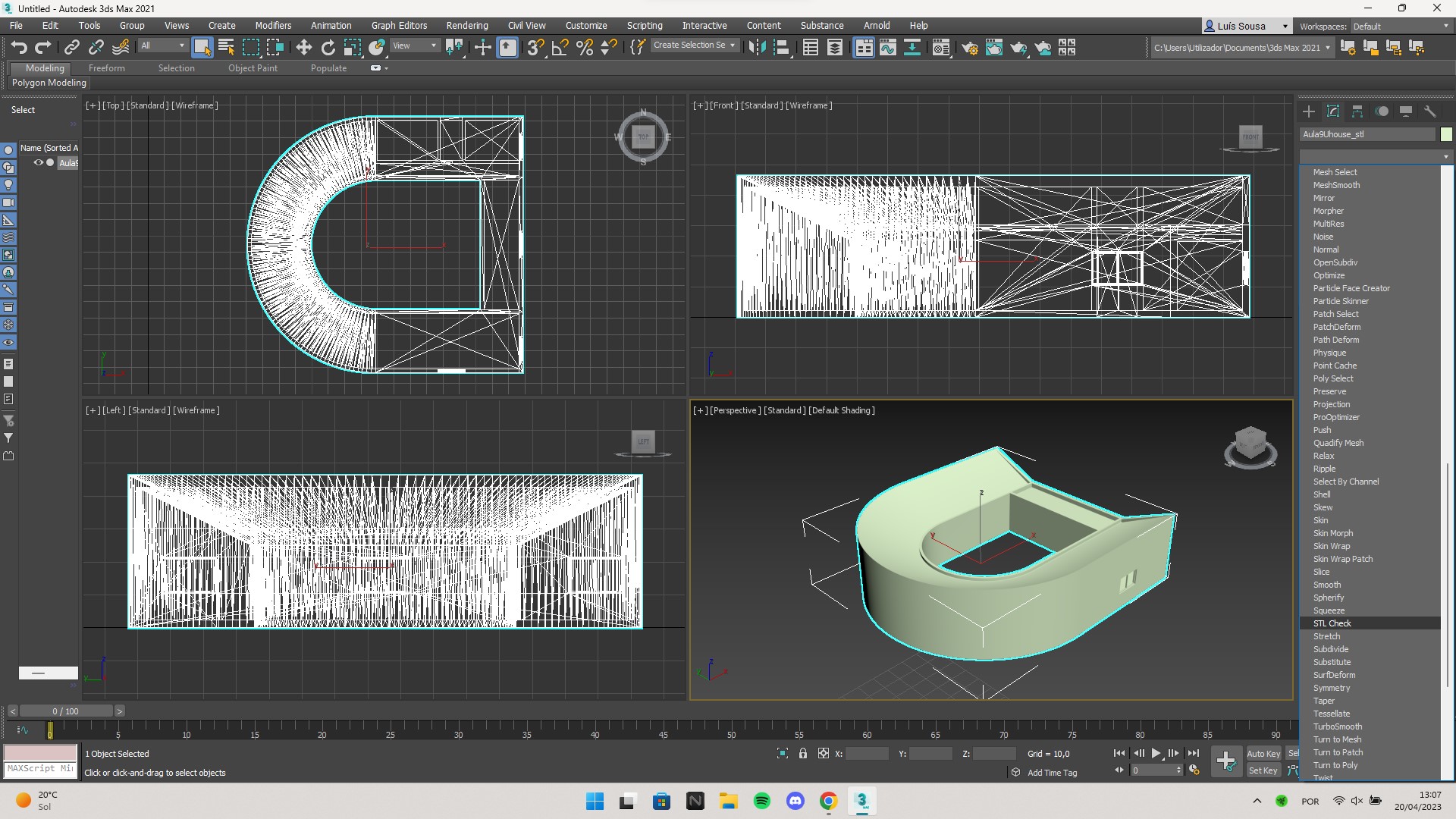Toggle Percent Snap
Screen dimensions: 1456x819
584,48
